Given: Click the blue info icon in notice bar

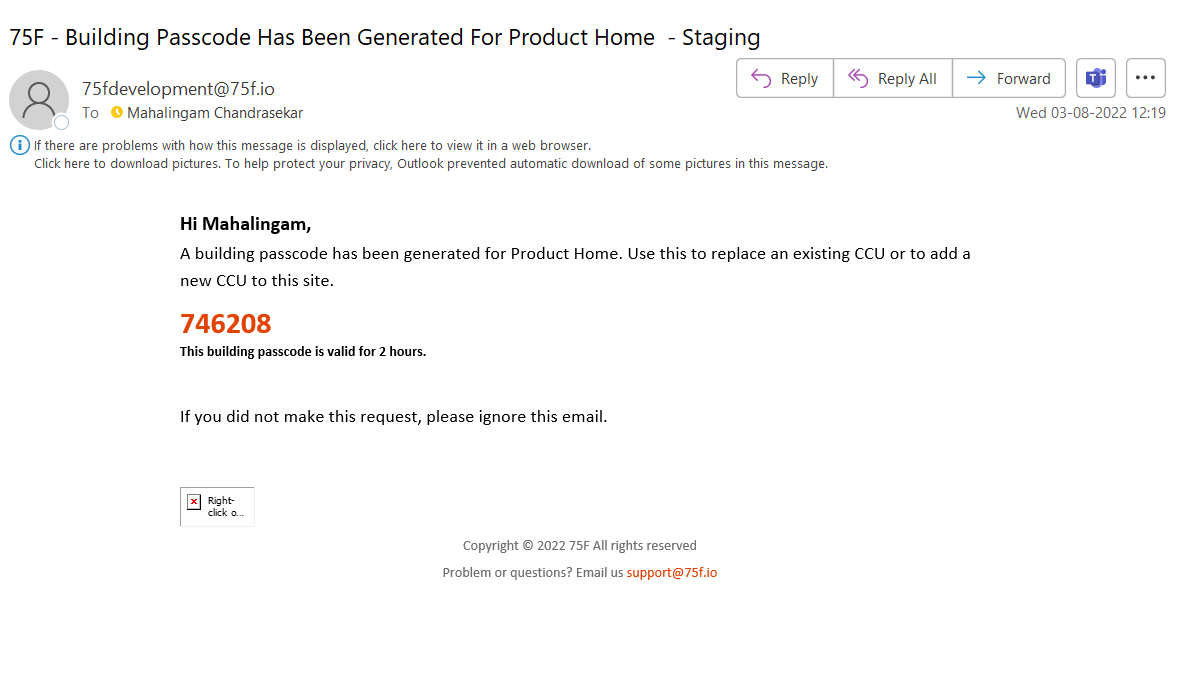Looking at the screenshot, I should 20,145.
